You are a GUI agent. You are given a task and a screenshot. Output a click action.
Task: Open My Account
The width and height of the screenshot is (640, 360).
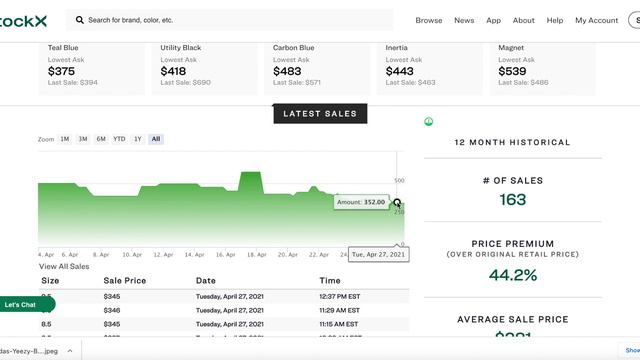596,20
